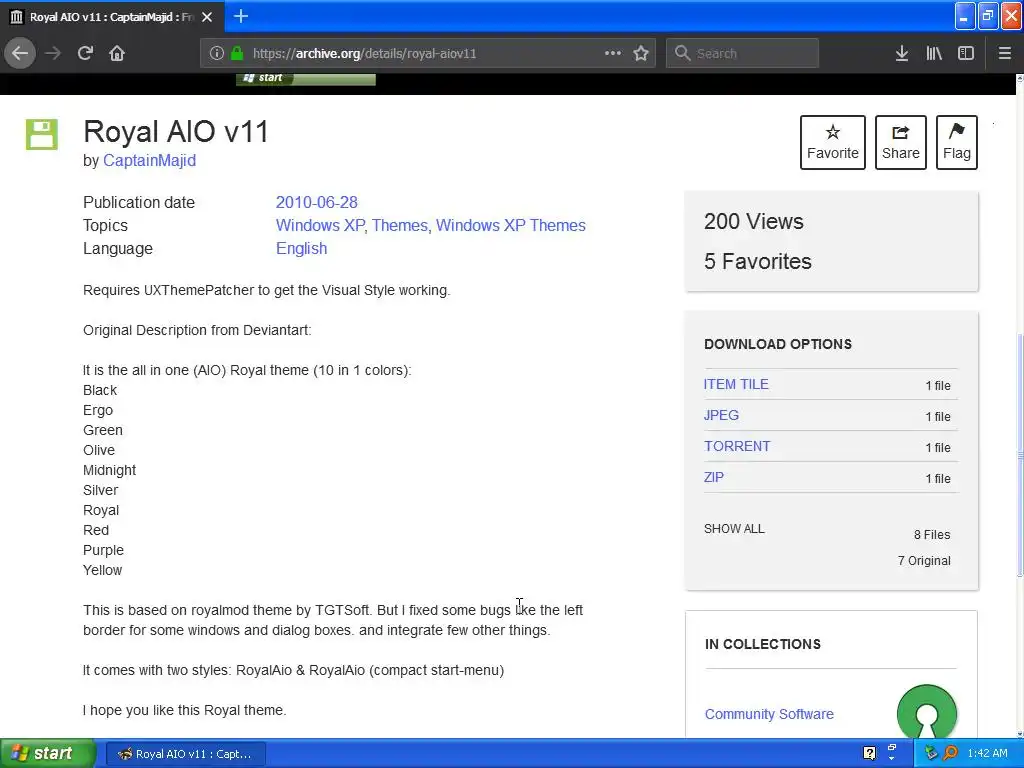
Task: Download the JPEG file
Action: (x=721, y=415)
